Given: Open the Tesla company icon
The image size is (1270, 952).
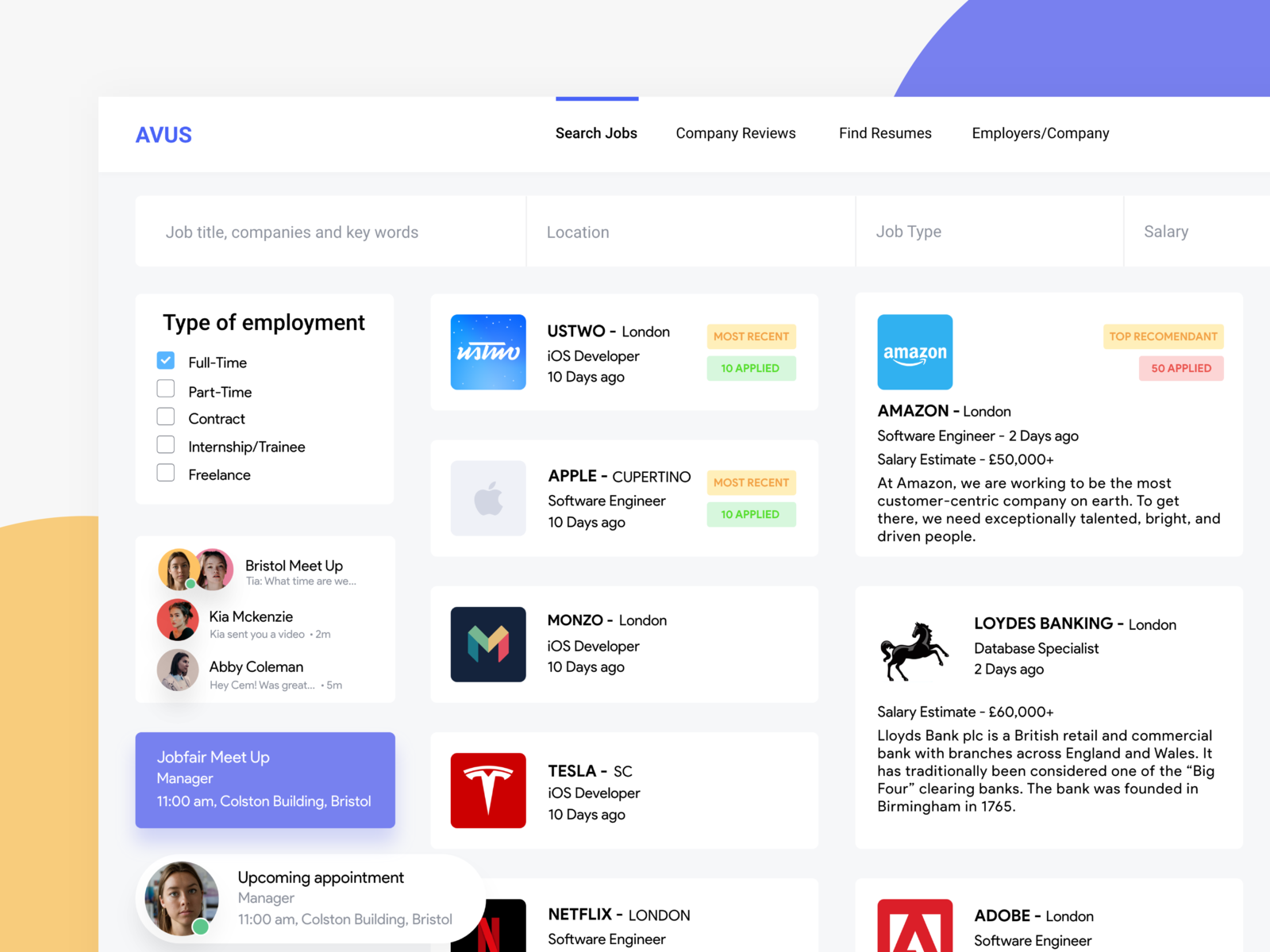Looking at the screenshot, I should click(487, 790).
